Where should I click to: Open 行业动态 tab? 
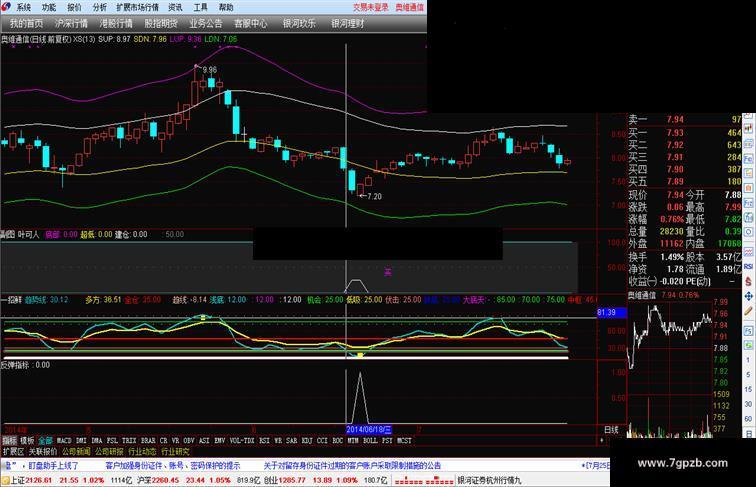[142, 452]
